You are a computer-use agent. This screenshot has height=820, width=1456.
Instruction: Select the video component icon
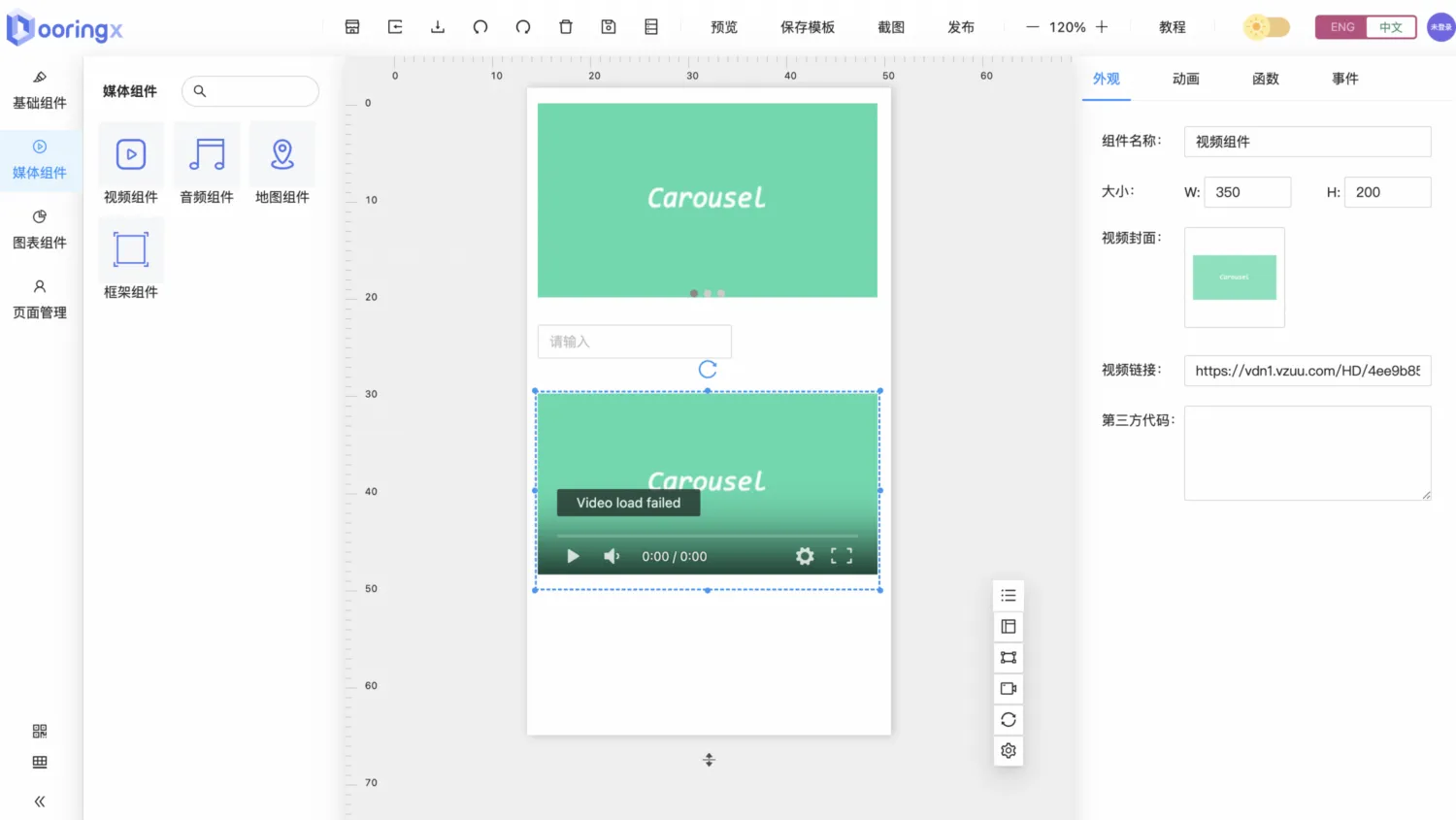[x=131, y=154]
